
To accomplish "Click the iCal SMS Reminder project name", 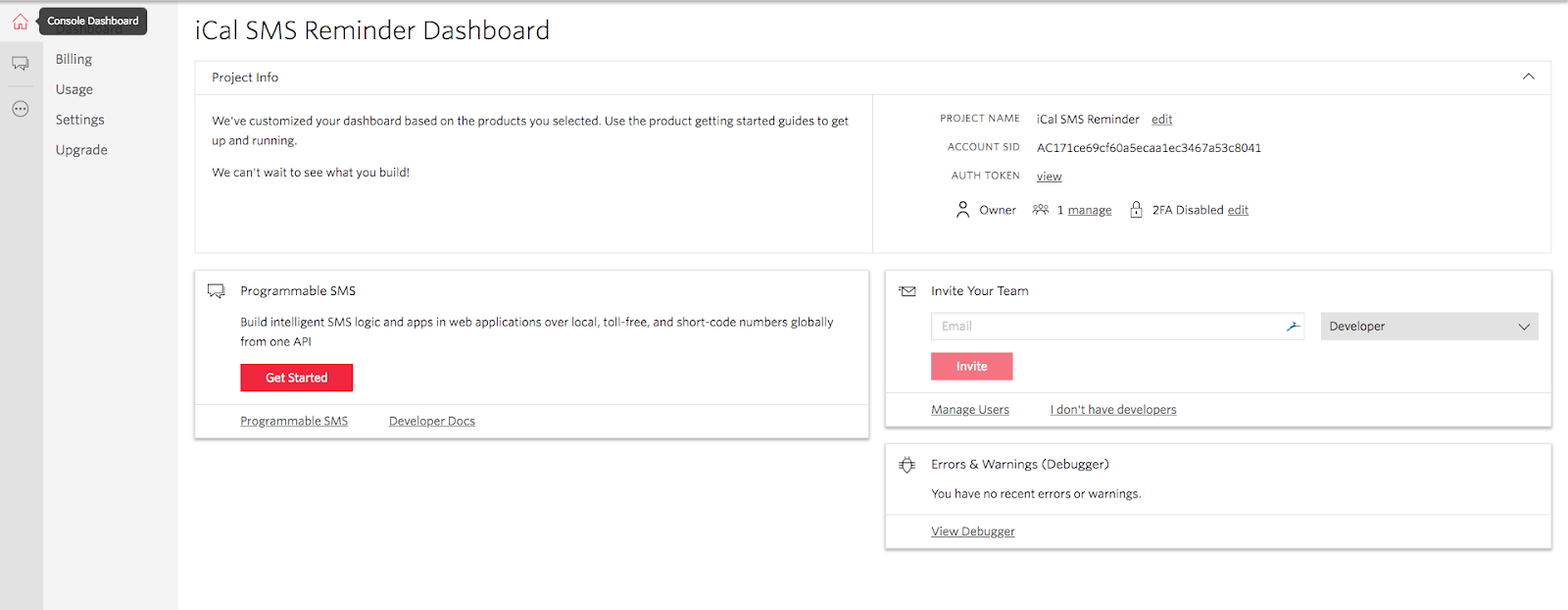I will point(1088,120).
